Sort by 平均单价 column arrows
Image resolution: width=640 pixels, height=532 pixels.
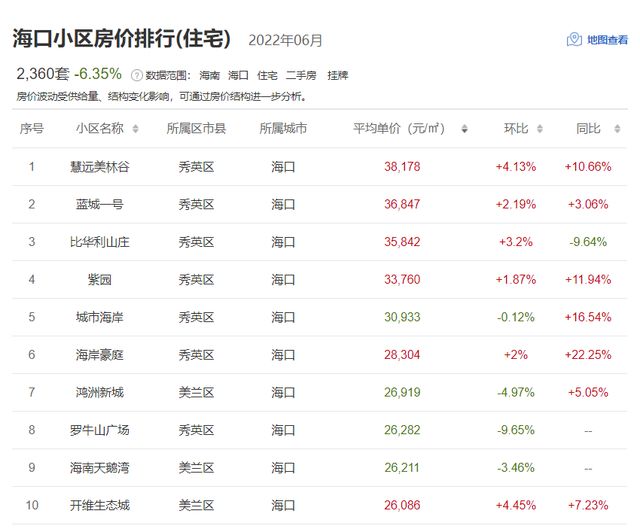click(x=464, y=129)
